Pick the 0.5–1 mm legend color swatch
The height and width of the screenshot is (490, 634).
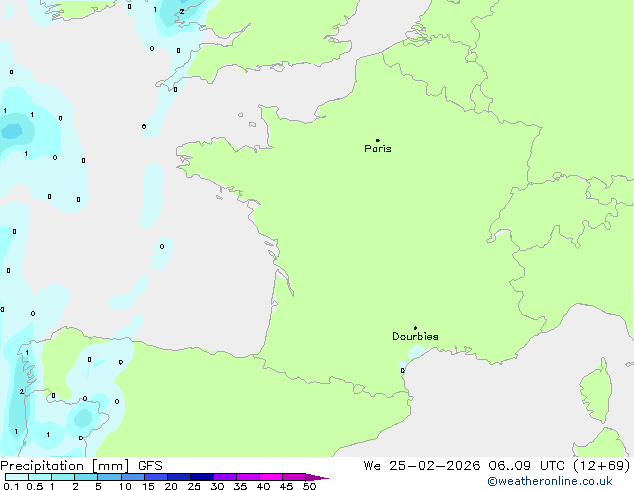[x=40, y=477]
